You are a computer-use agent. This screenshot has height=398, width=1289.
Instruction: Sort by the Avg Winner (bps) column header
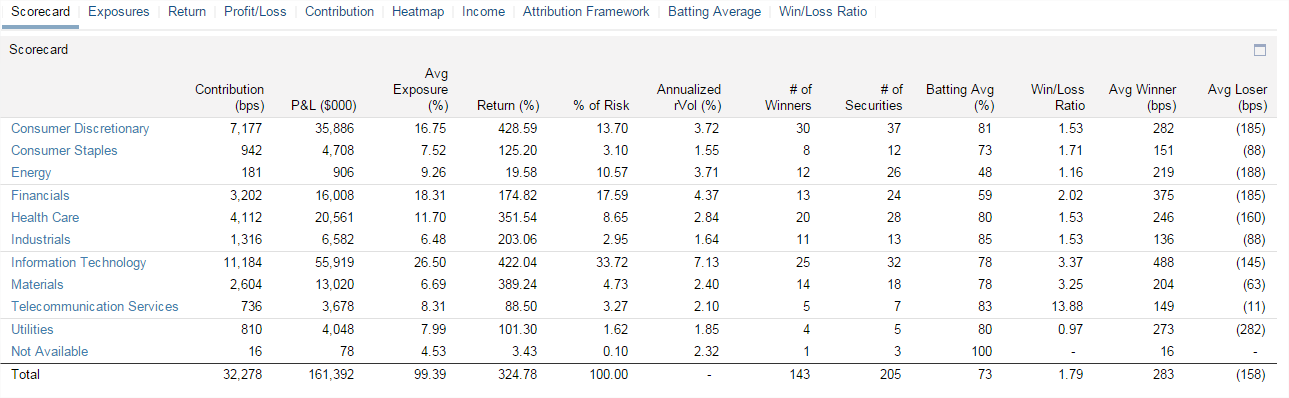pos(1142,97)
